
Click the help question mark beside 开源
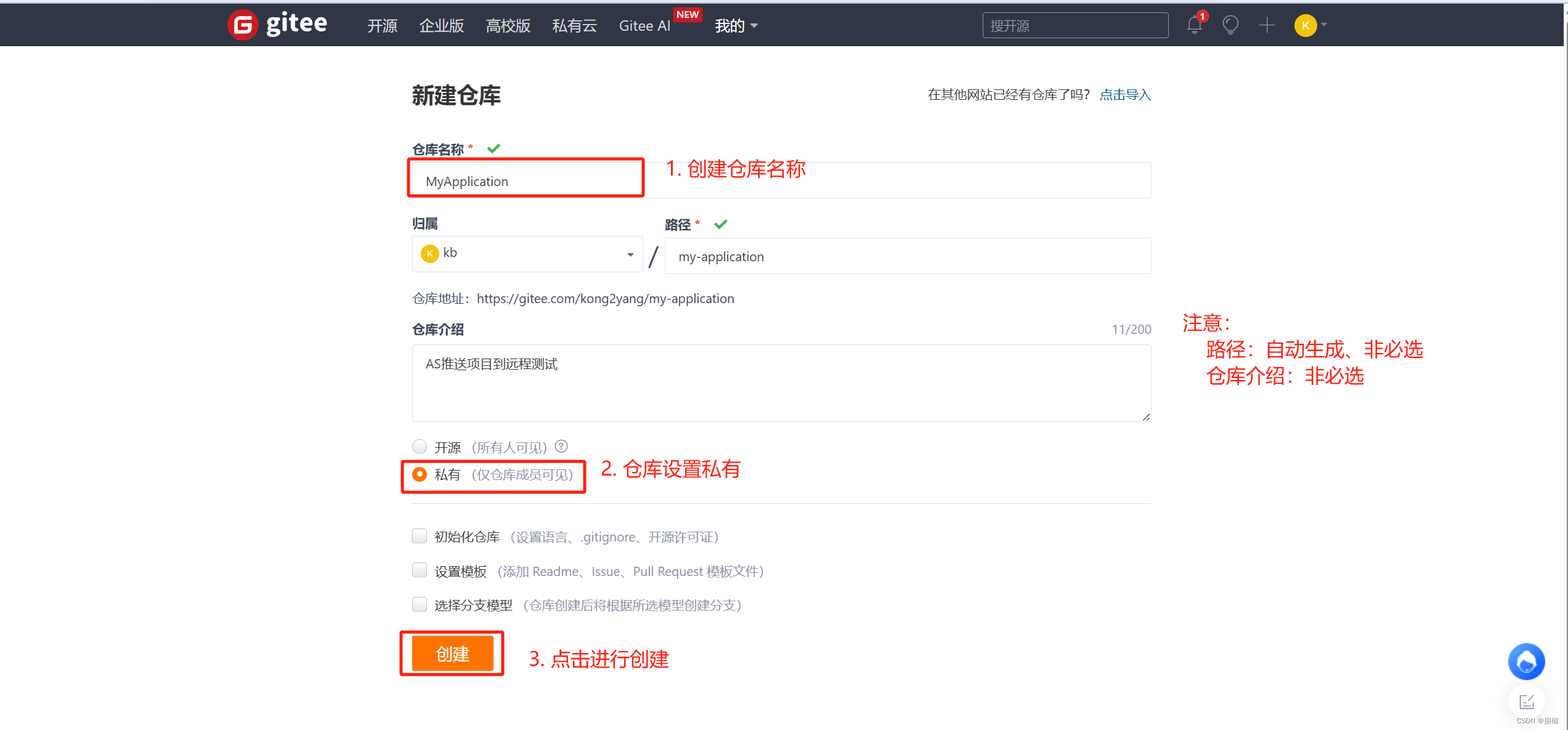[x=561, y=446]
